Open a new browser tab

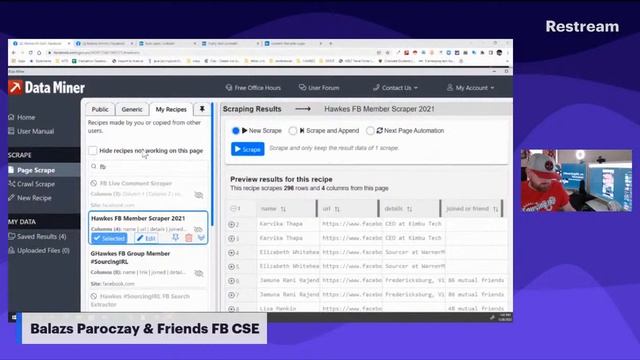[x=331, y=43]
